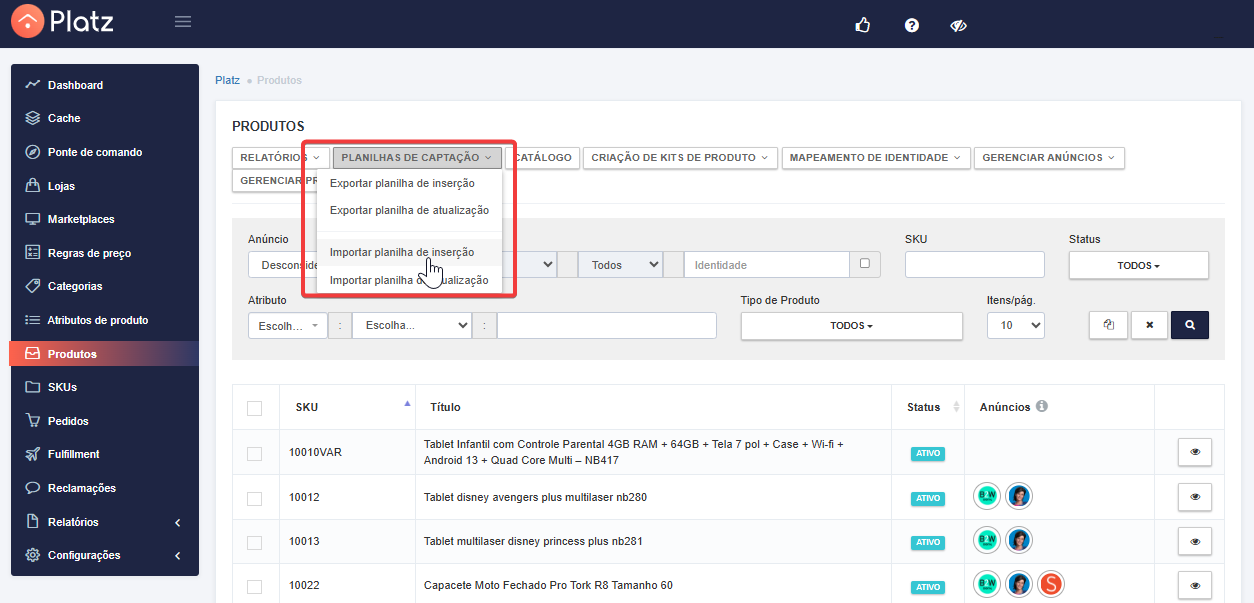Tick the checkbox for SKU 10010VAR
Image resolution: width=1254 pixels, height=603 pixels.
click(255, 453)
